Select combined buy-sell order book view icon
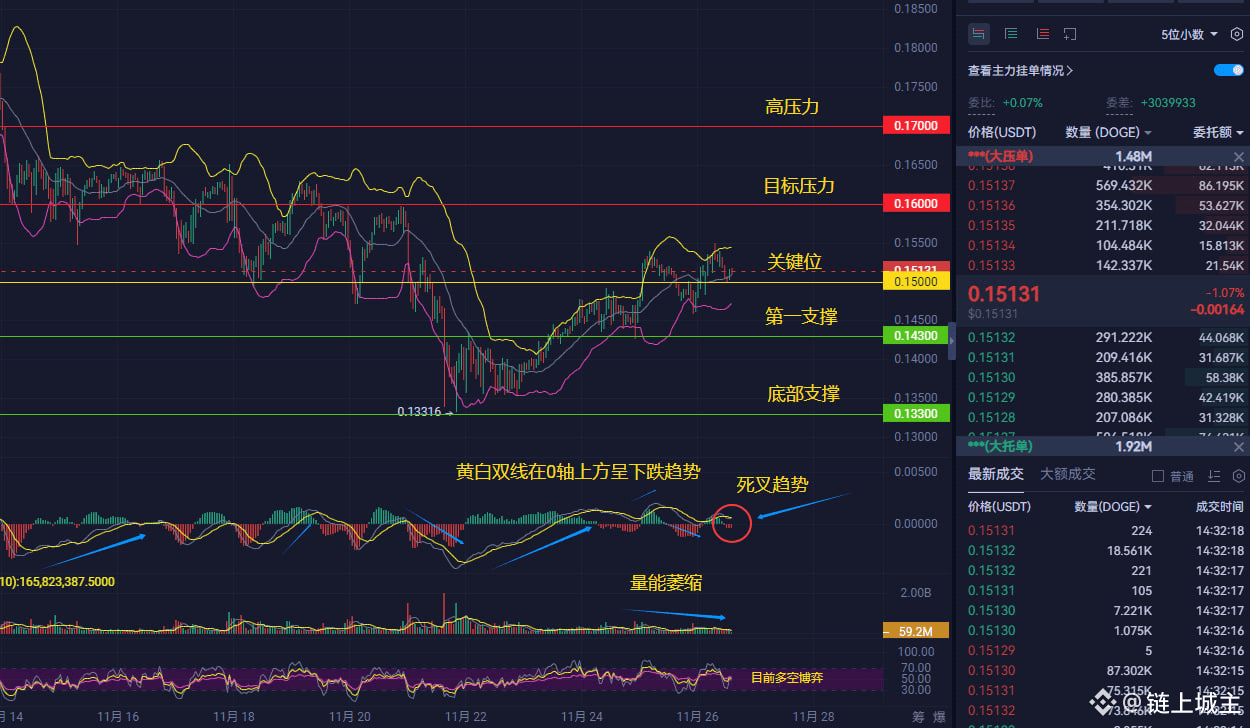 [979, 34]
